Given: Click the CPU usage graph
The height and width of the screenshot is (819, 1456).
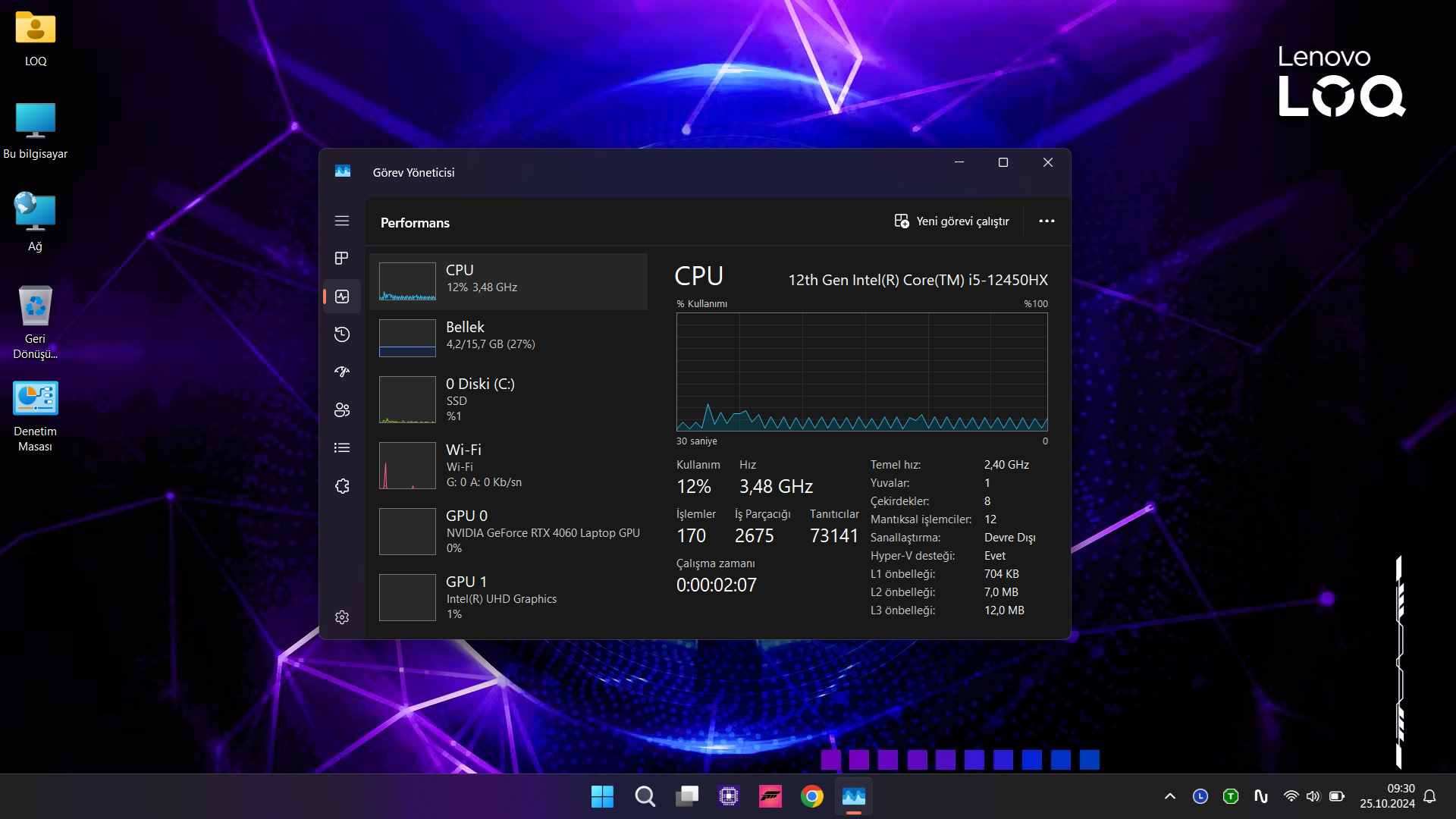Looking at the screenshot, I should point(861,372).
